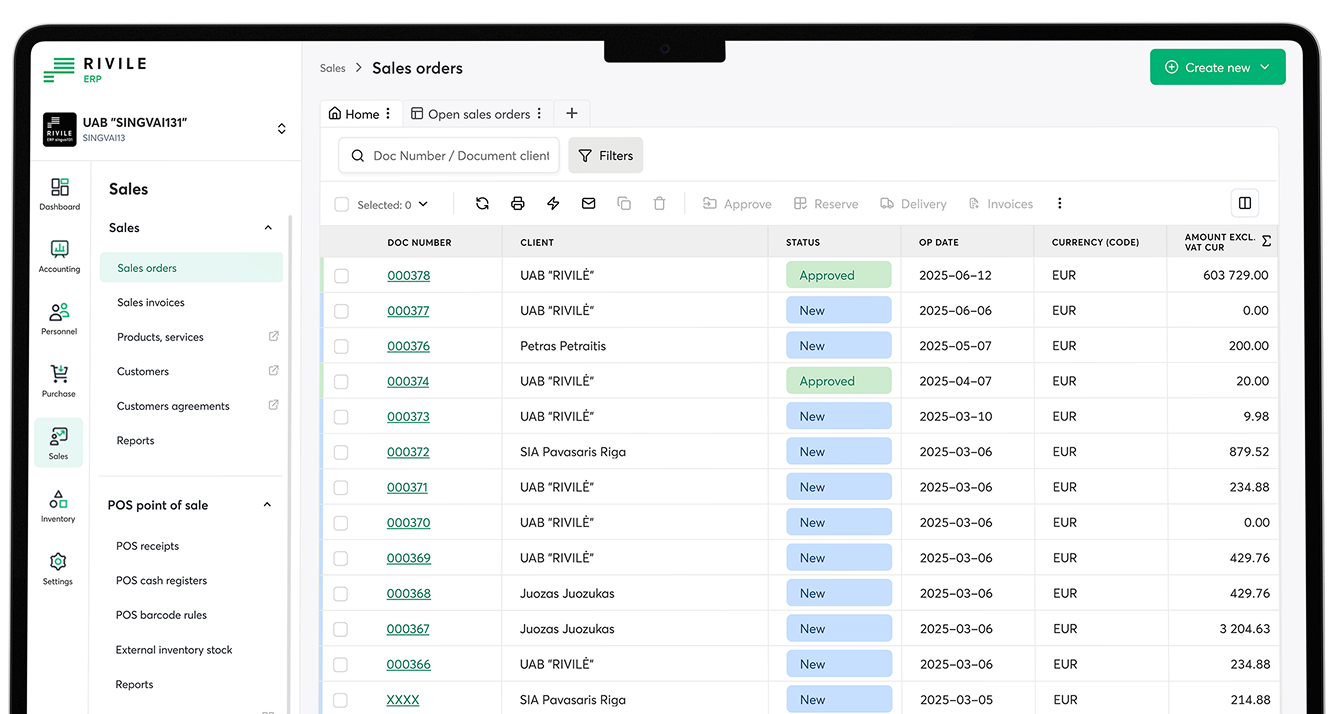Image resolution: width=1328 pixels, height=714 pixels.
Task: Click the refresh icon in toolbar
Action: (x=482, y=203)
